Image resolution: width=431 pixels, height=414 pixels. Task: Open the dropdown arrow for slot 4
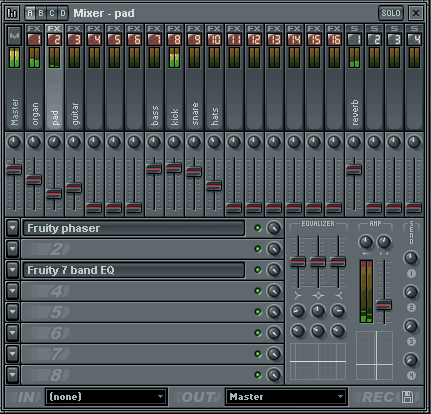coord(13,291)
